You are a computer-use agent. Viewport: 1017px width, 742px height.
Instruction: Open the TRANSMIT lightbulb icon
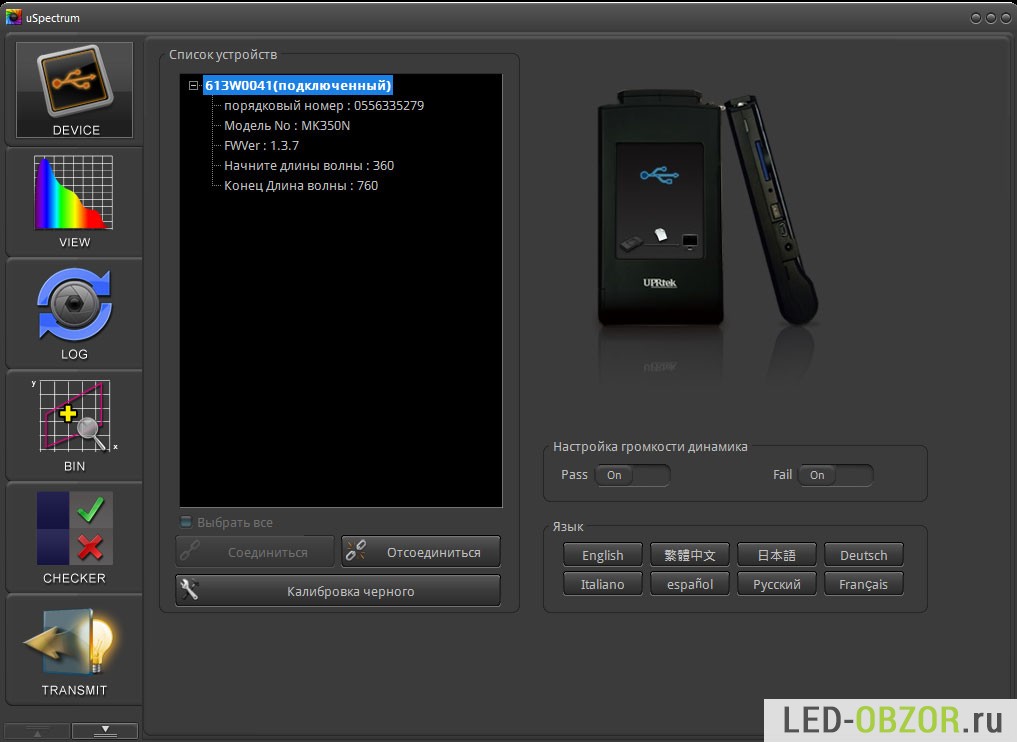tap(74, 648)
